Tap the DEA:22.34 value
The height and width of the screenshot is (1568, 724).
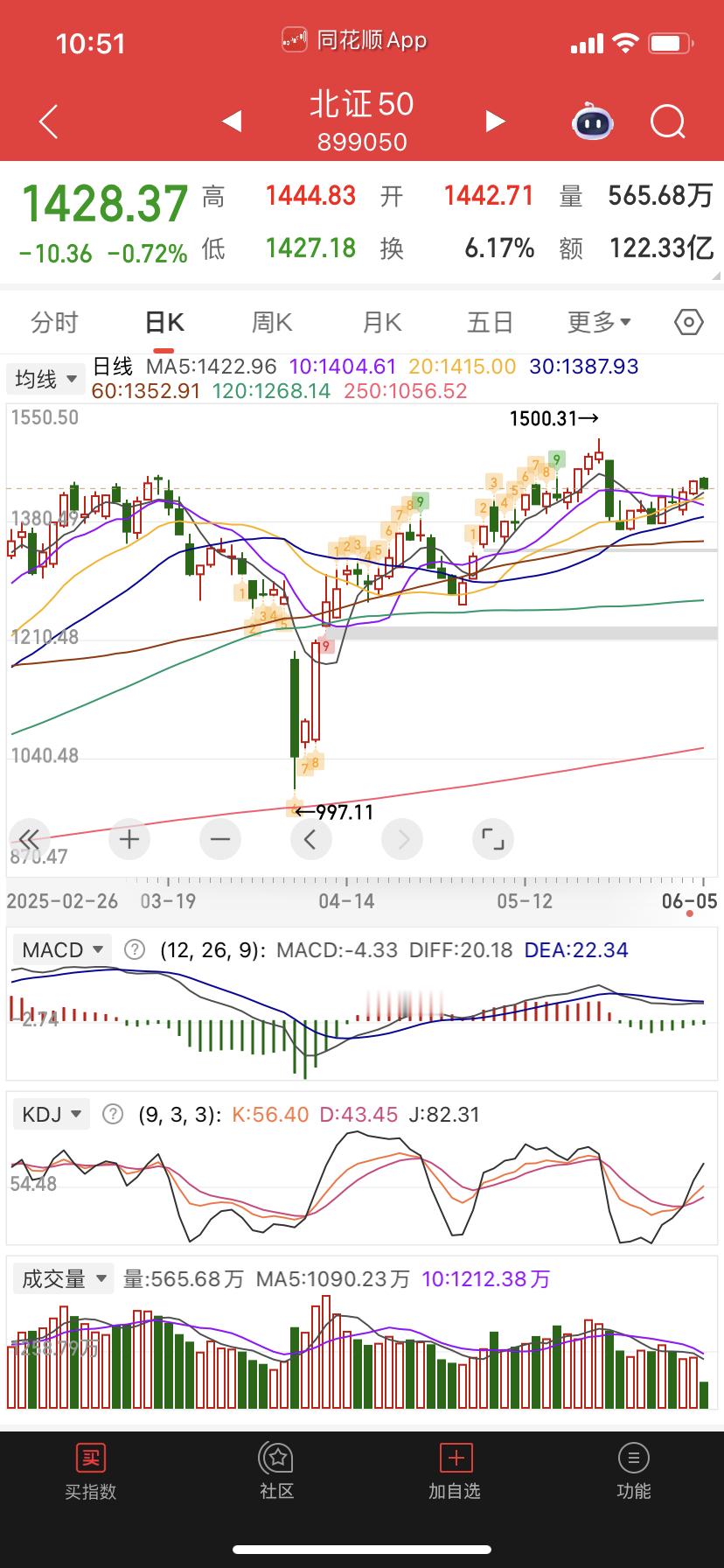coord(575,949)
